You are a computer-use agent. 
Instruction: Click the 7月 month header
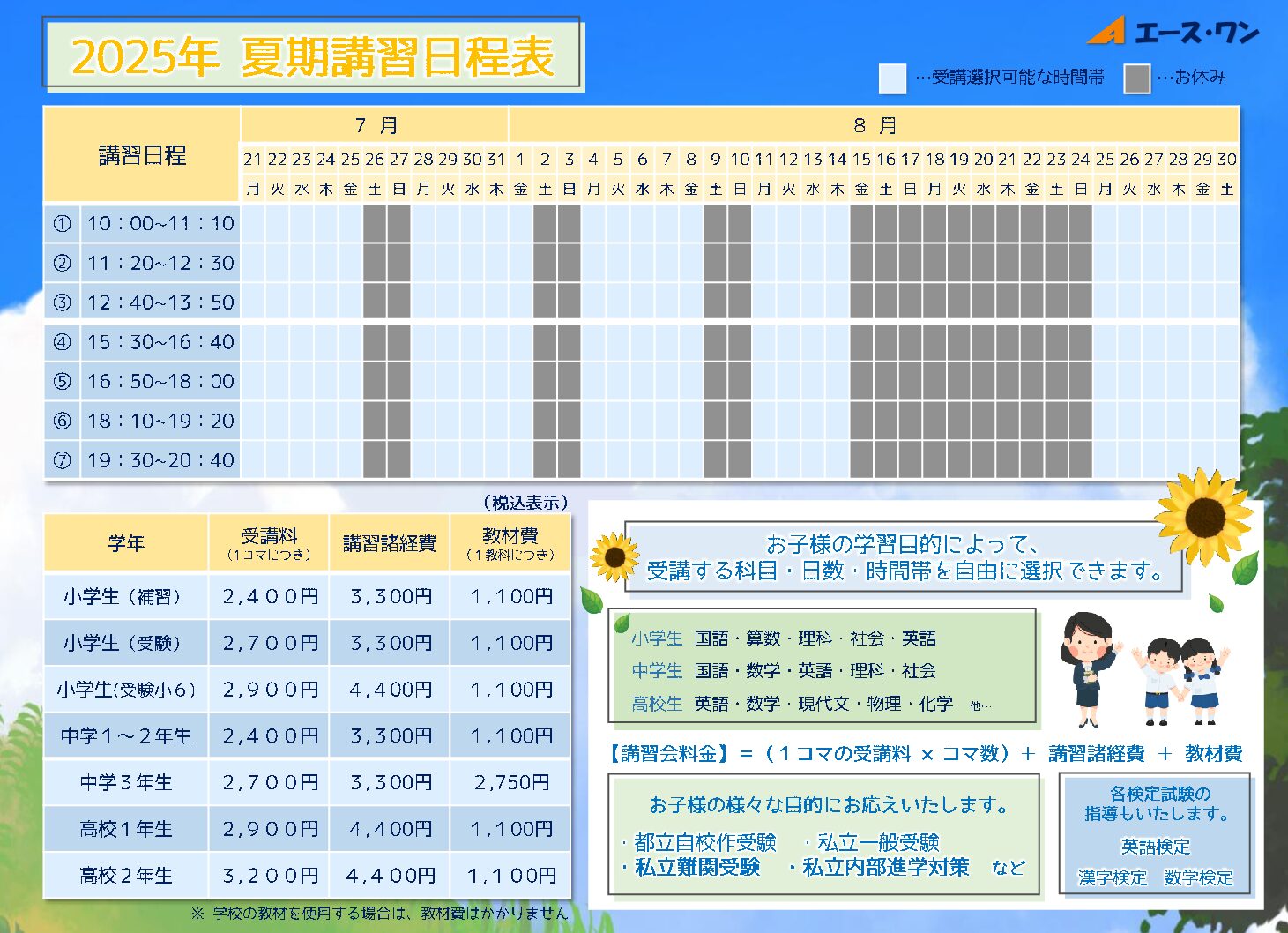[376, 125]
